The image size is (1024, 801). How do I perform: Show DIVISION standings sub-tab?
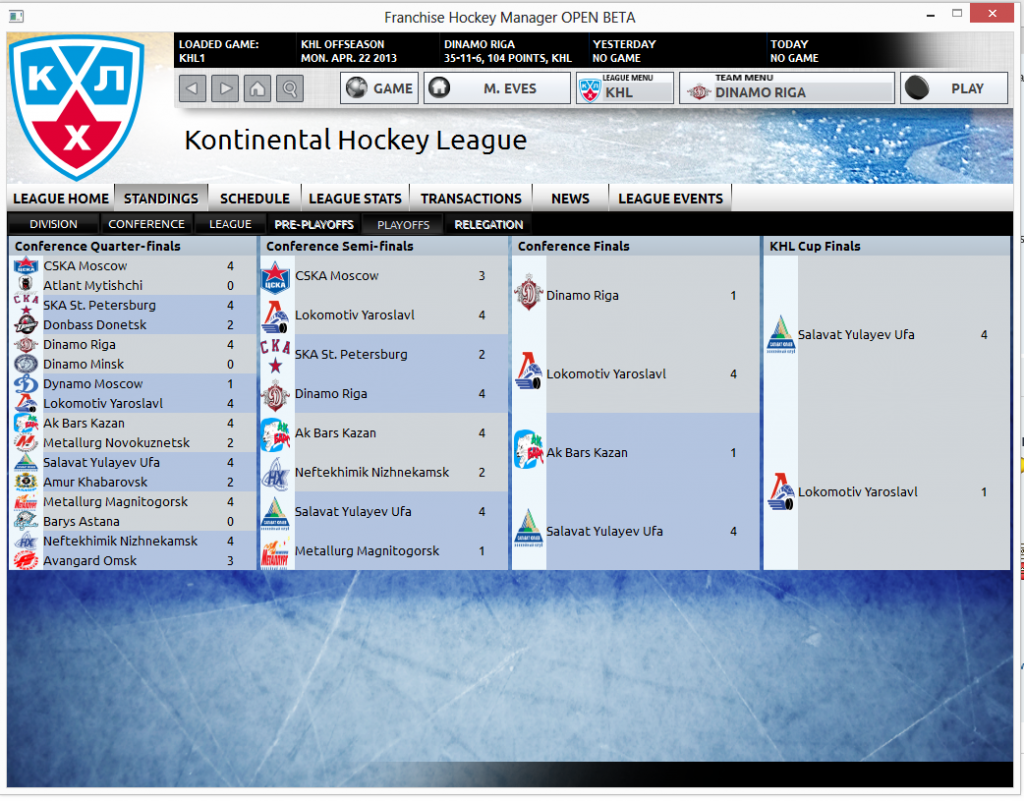pyautogui.click(x=54, y=224)
